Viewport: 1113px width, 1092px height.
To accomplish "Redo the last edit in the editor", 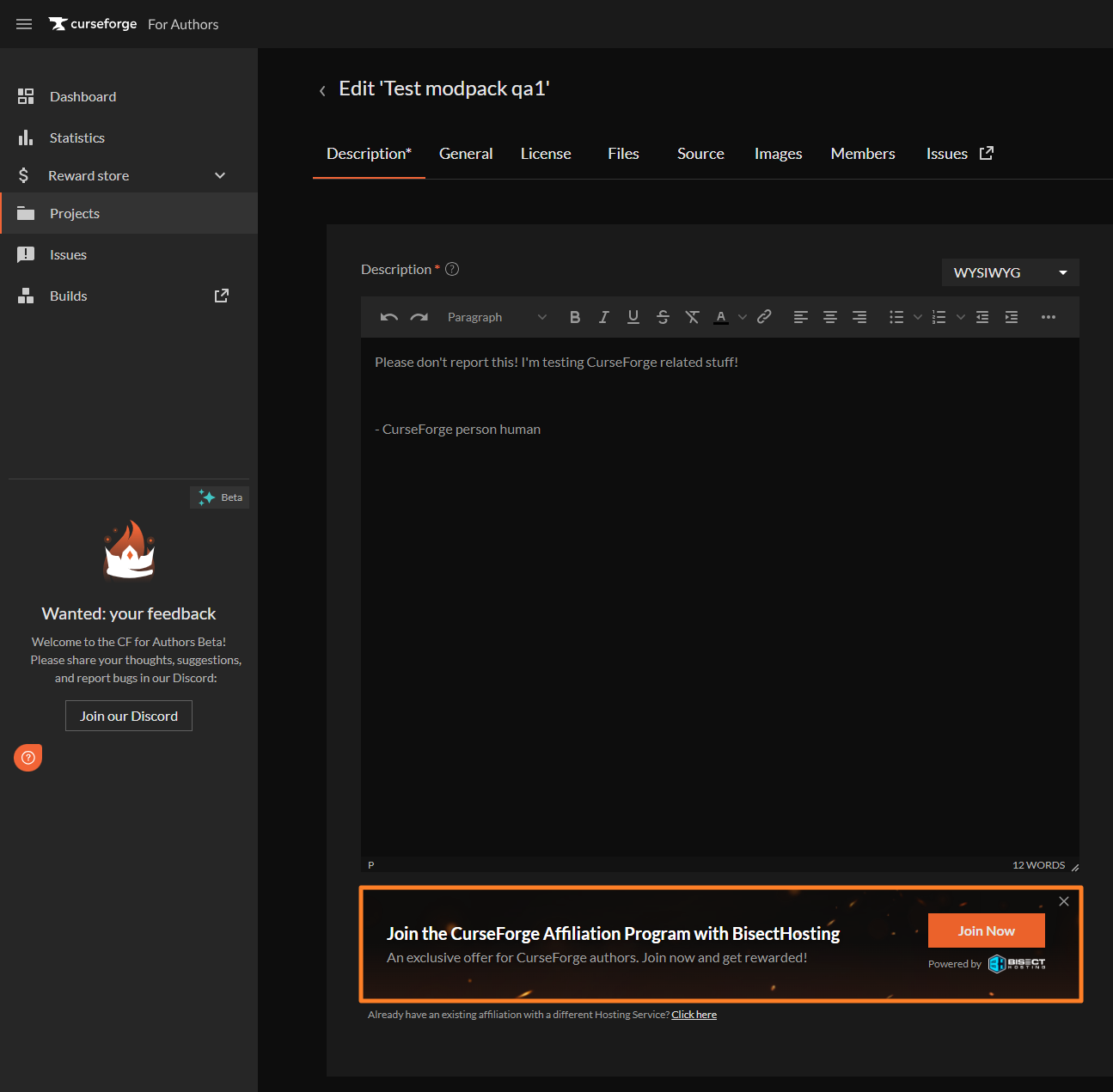I will coord(419,317).
